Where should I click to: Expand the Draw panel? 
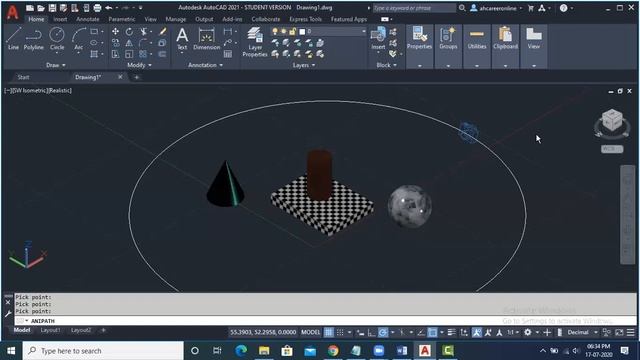coord(56,65)
